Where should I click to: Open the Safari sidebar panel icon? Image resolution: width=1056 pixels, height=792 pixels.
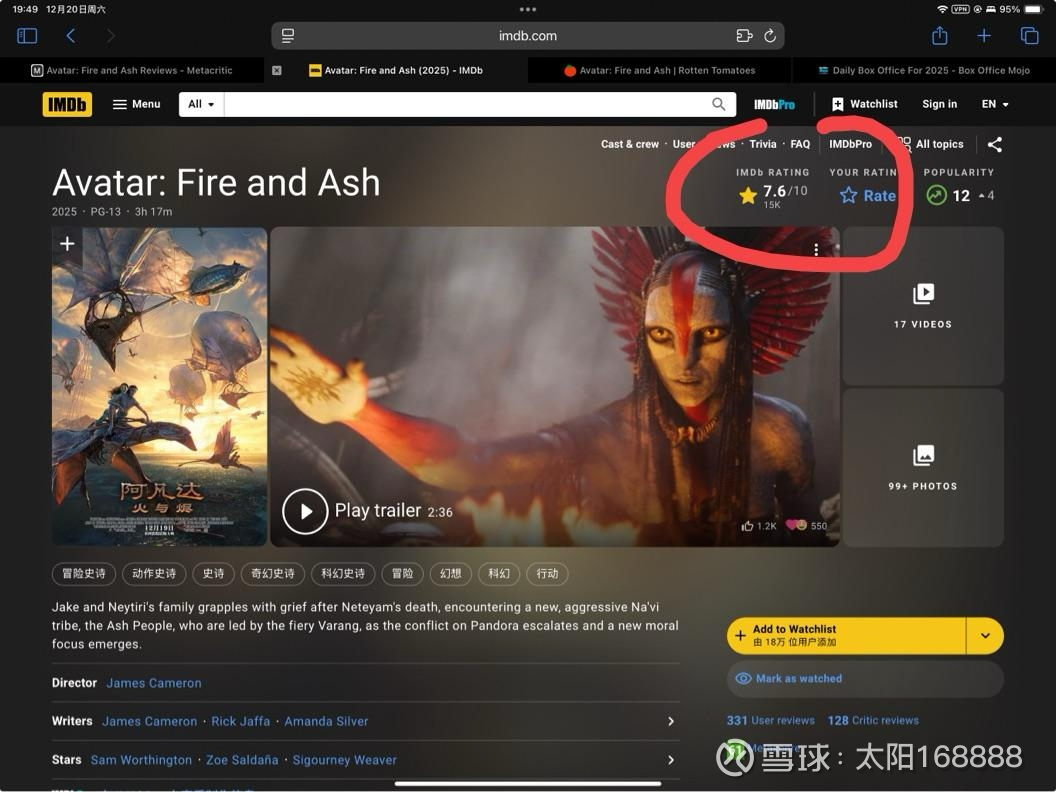tap(27, 36)
